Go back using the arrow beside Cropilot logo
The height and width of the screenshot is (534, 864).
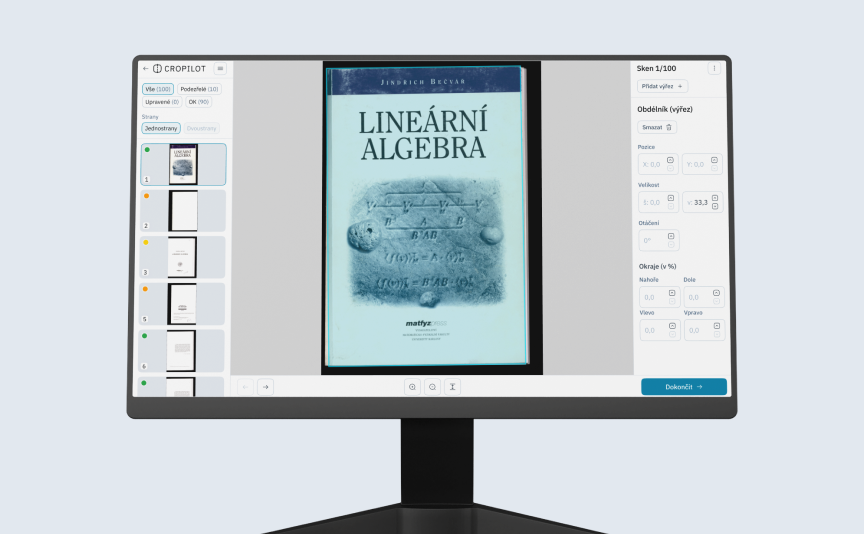145,69
